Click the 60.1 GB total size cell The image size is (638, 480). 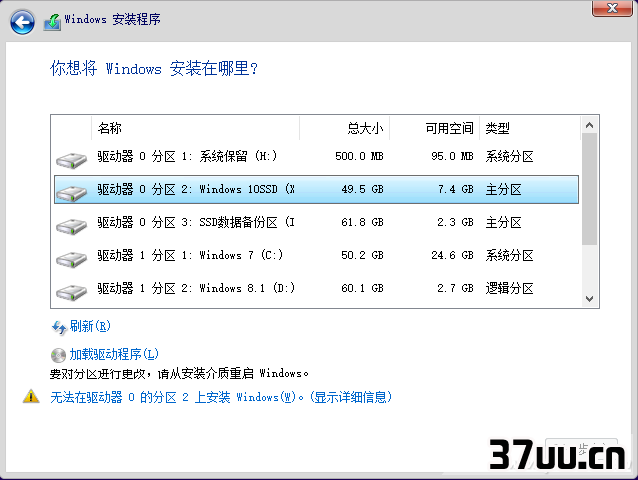(x=363, y=288)
